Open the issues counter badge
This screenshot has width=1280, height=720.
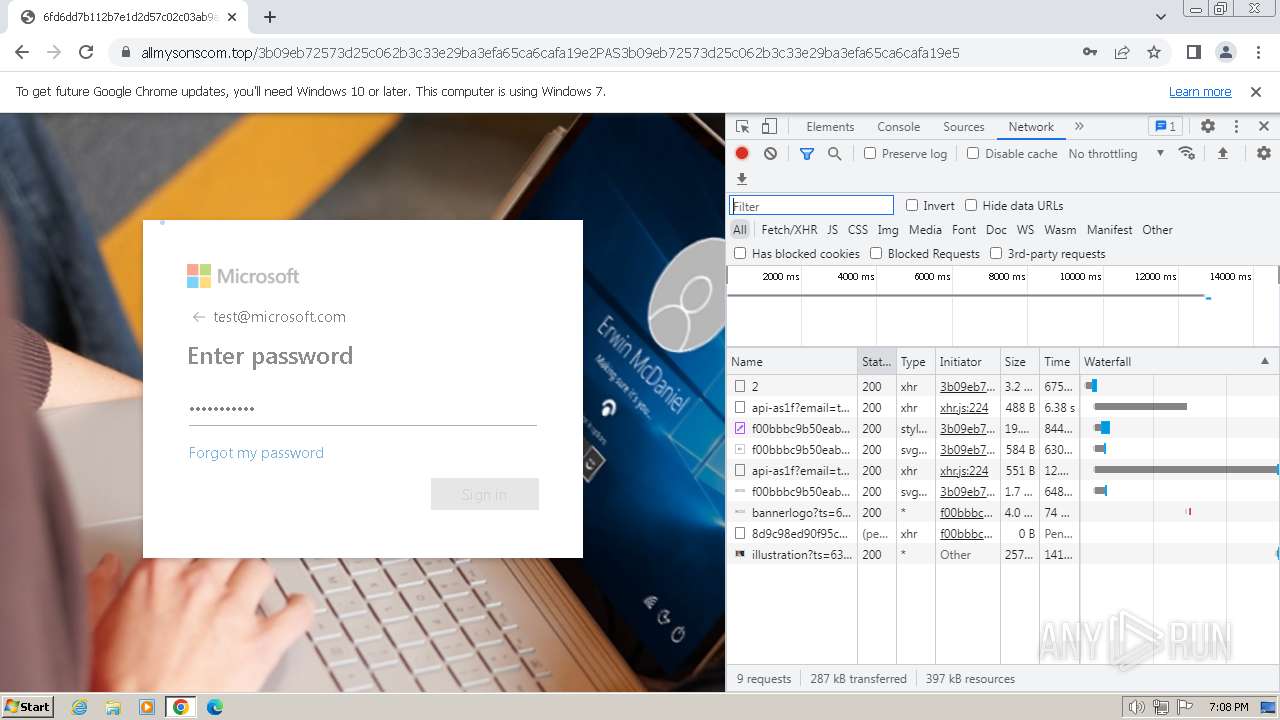[1165, 126]
